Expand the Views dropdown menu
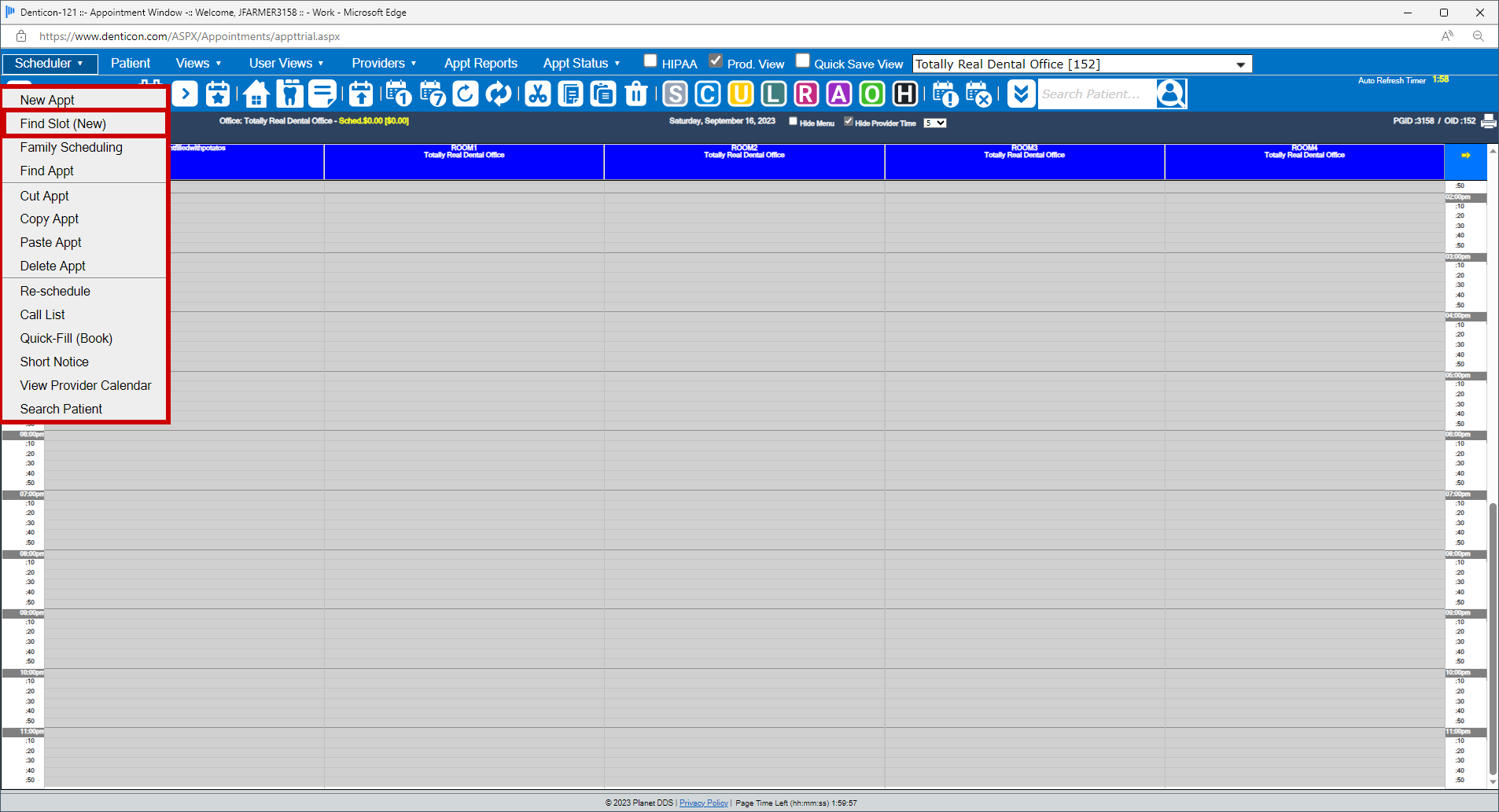Screen dimensions: 1499x812 (x=198, y=64)
